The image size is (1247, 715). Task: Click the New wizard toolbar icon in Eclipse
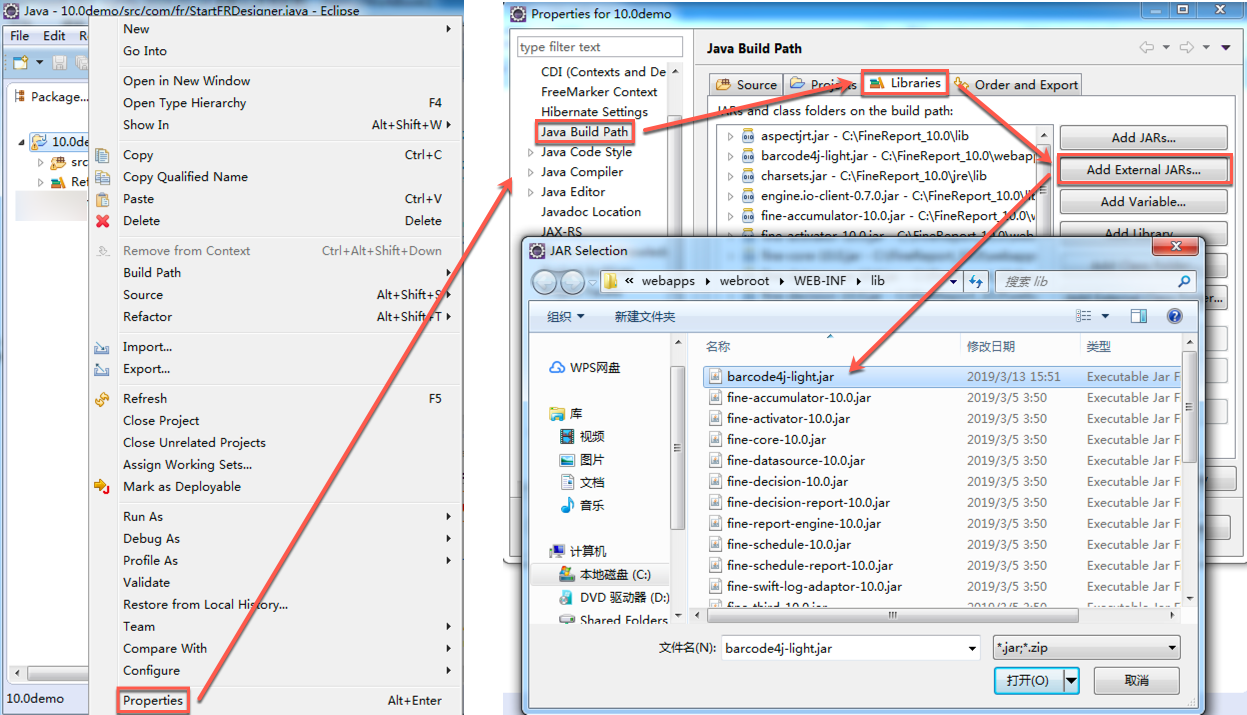click(x=20, y=62)
